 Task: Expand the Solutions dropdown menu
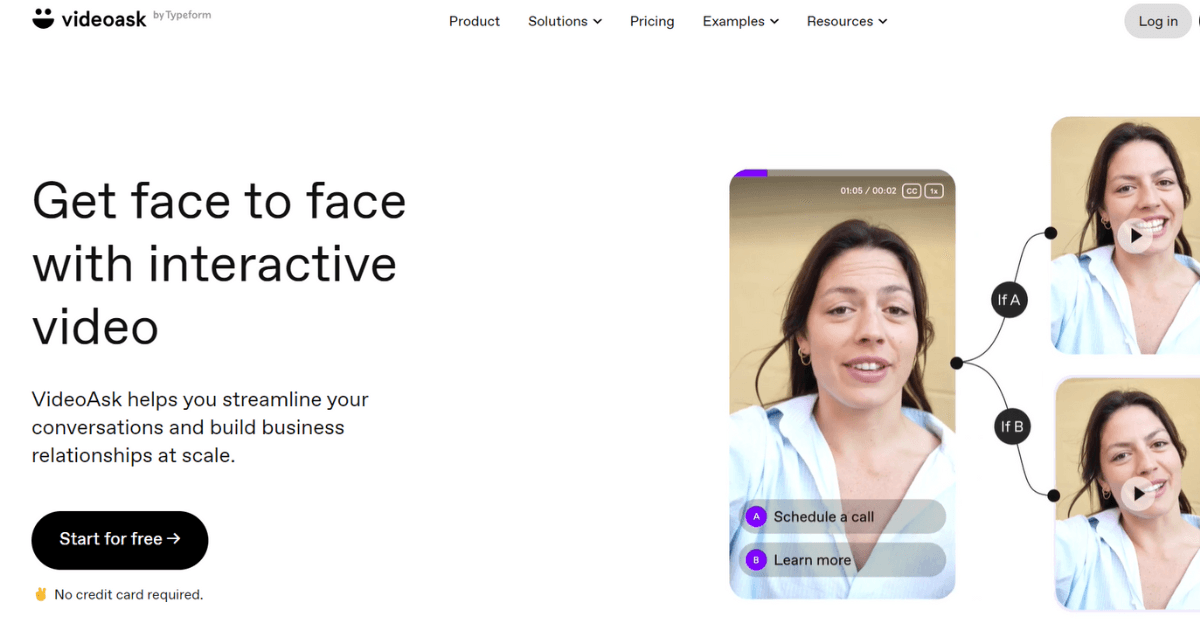pyautogui.click(x=565, y=21)
